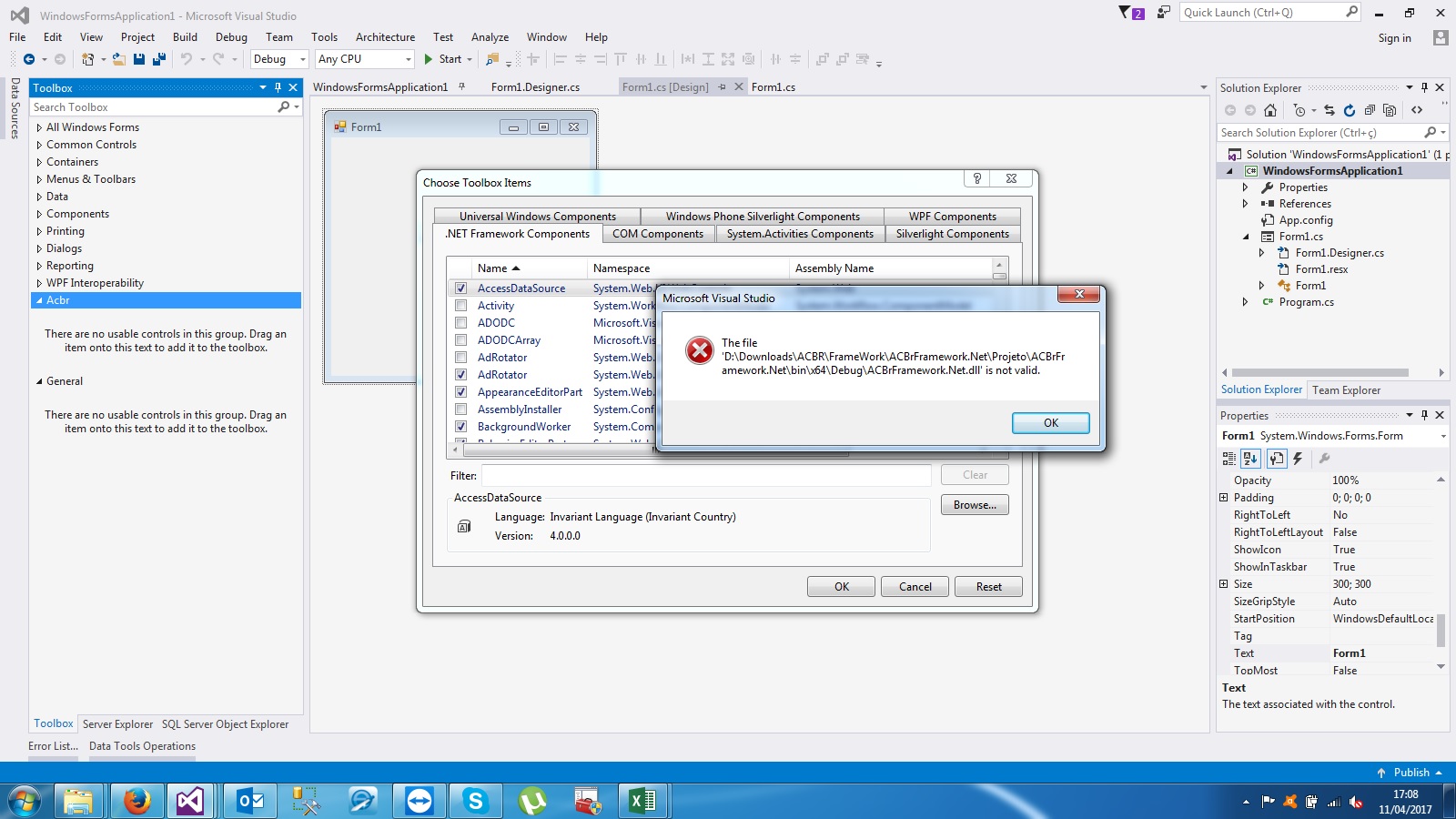
Task: Click the Events lightning icon in Properties
Action: point(1298,459)
